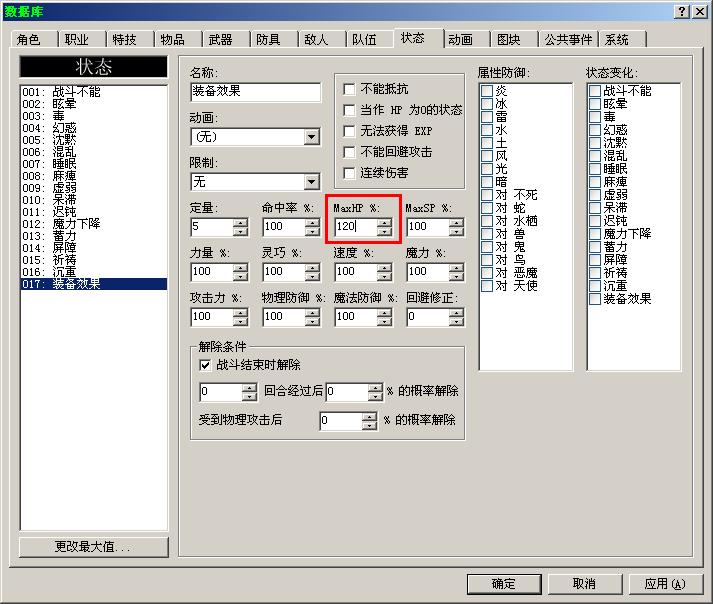Viewport: 713px width, 604px height.
Task: Switch to the 图块 tab
Action: [x=514, y=40]
